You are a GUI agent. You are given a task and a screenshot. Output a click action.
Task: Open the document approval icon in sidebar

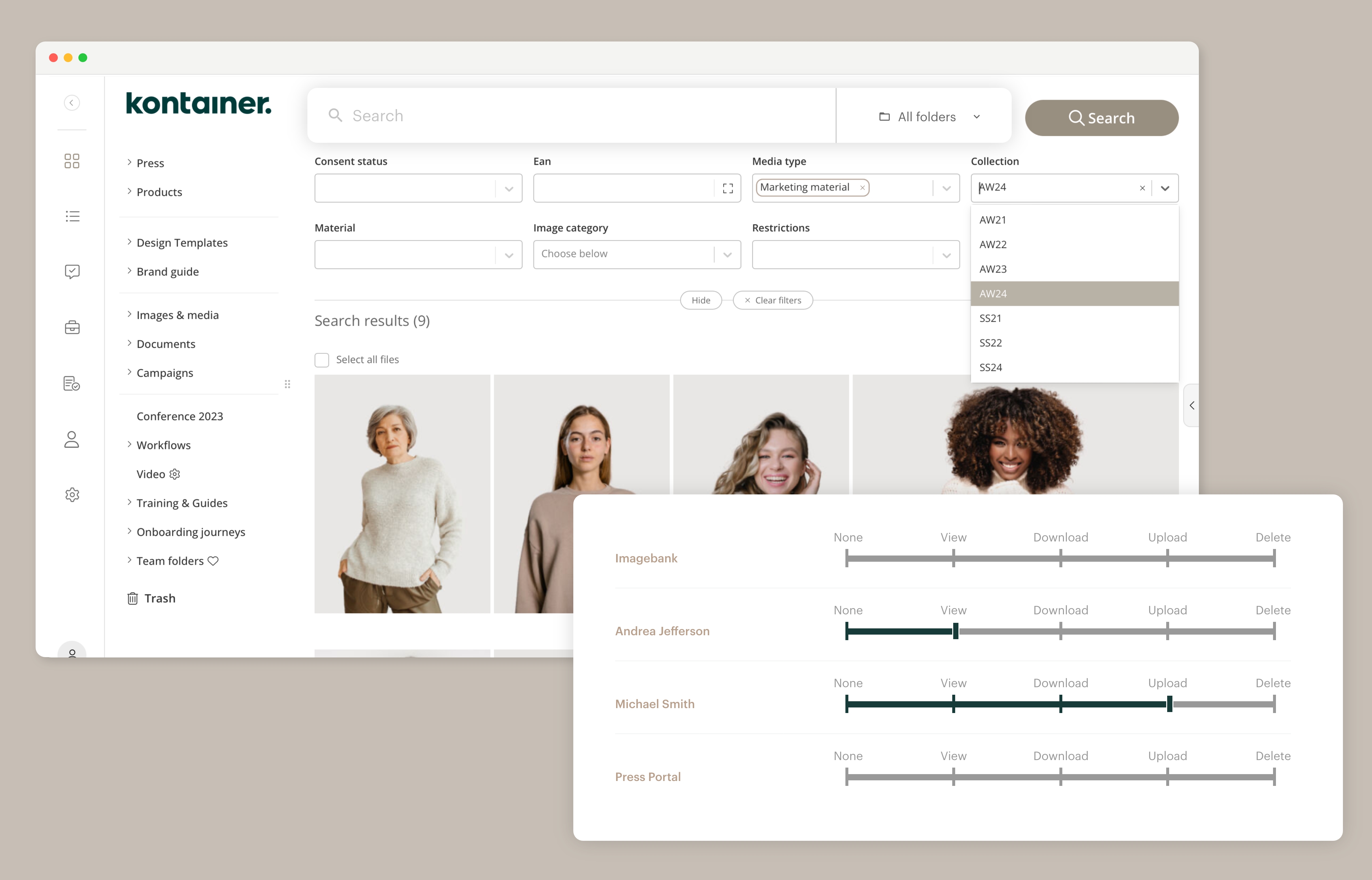coord(73,383)
